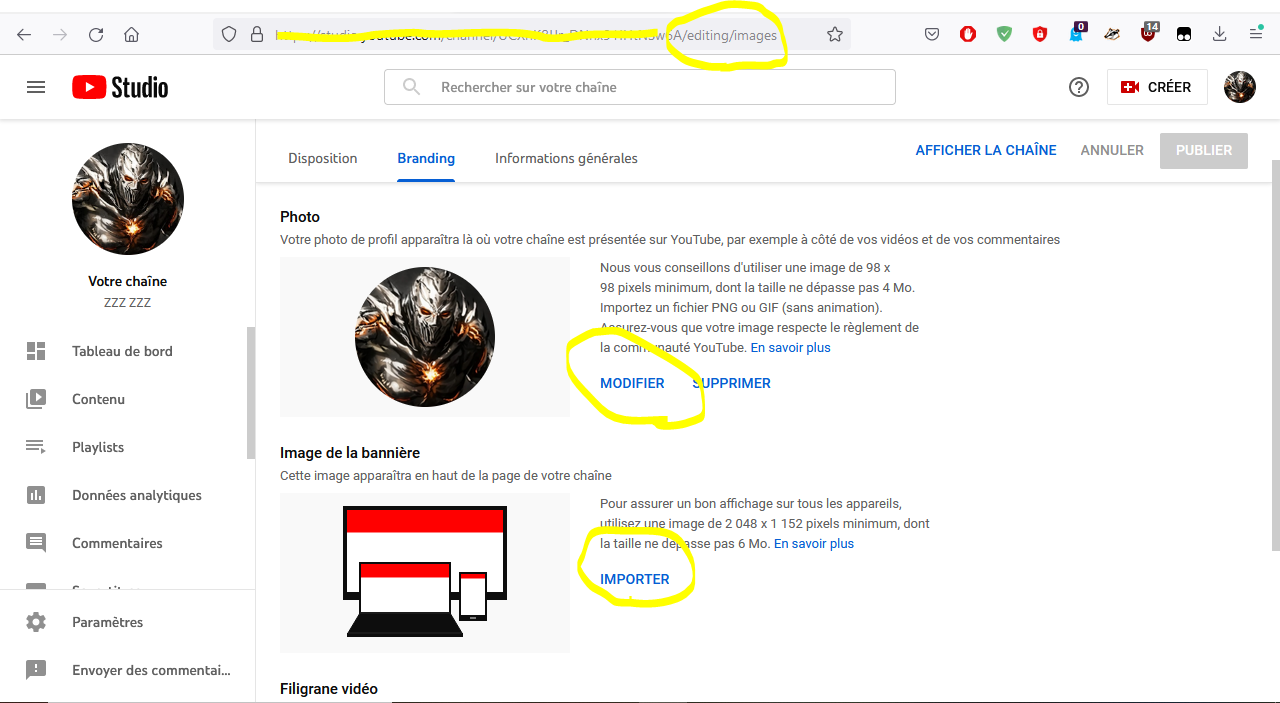Open the account avatar menu
1280x703 pixels.
[x=1240, y=87]
